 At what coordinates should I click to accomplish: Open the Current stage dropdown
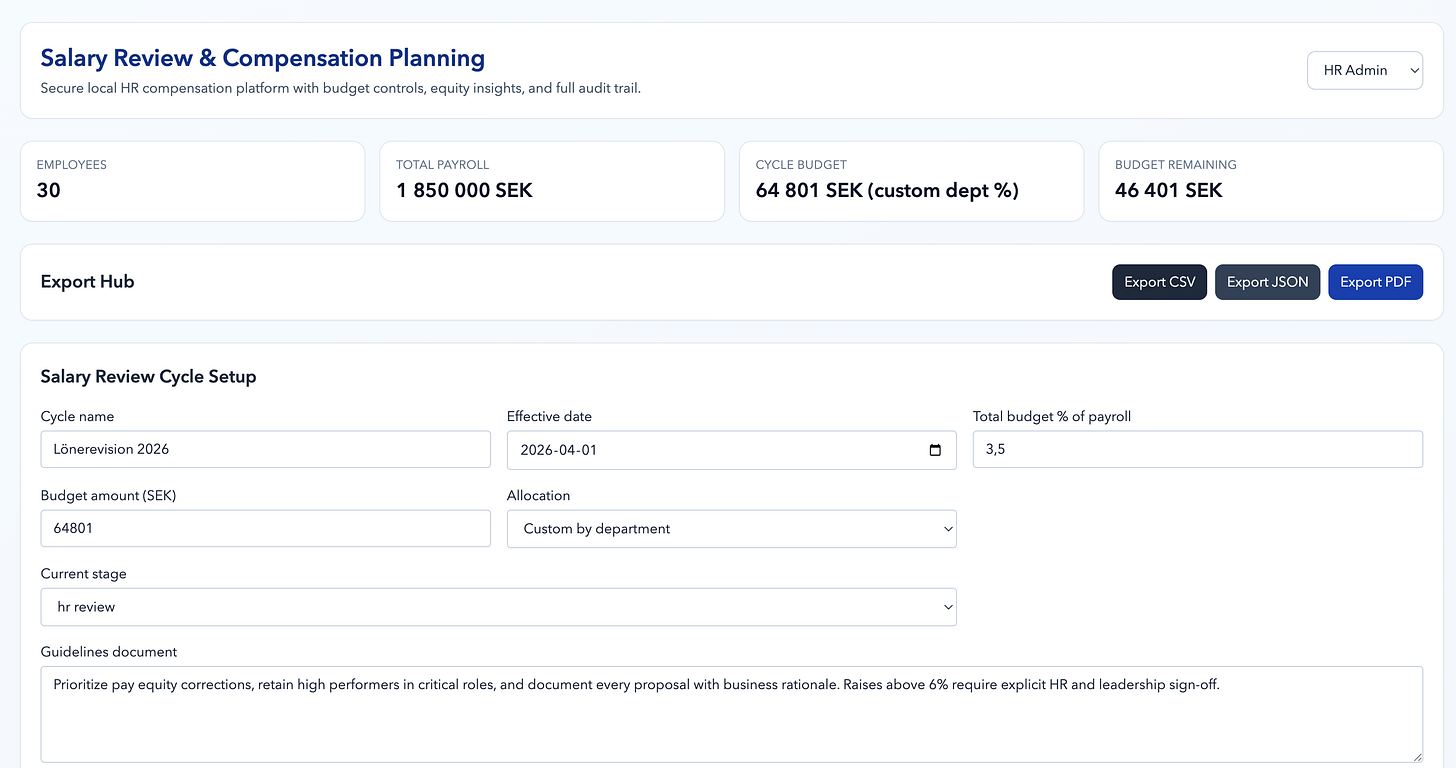[x=498, y=607]
